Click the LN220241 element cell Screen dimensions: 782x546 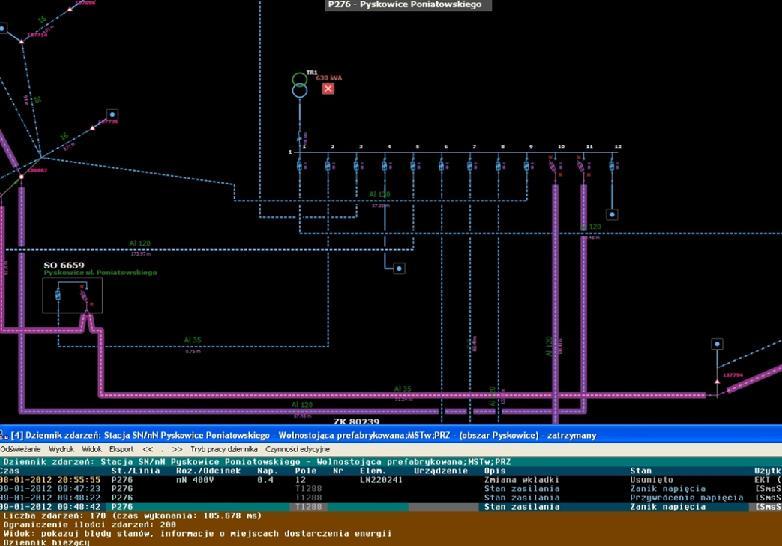(381, 480)
